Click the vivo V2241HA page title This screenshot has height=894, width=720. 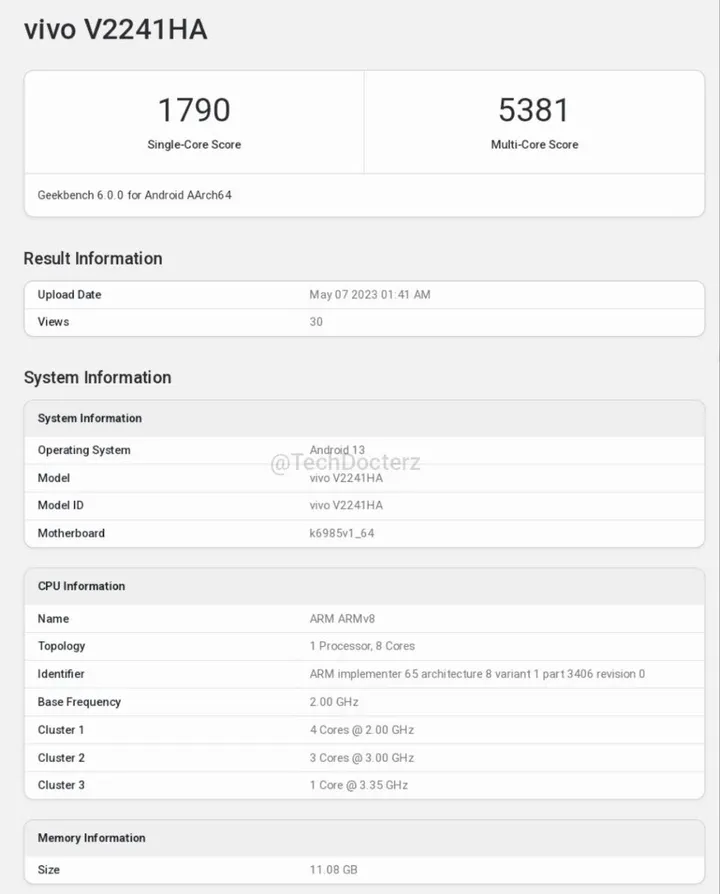116,30
